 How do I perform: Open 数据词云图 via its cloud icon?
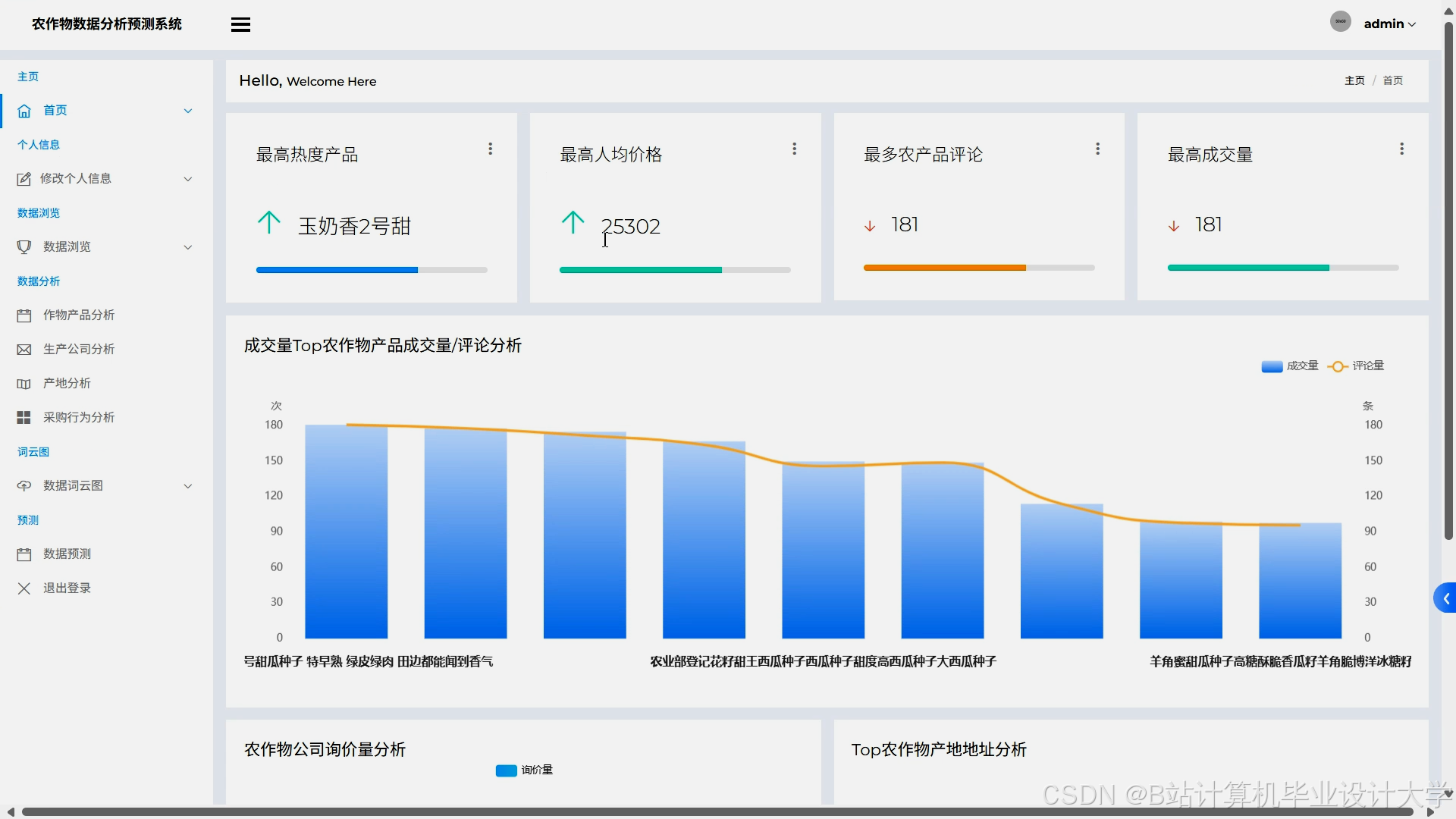(24, 485)
